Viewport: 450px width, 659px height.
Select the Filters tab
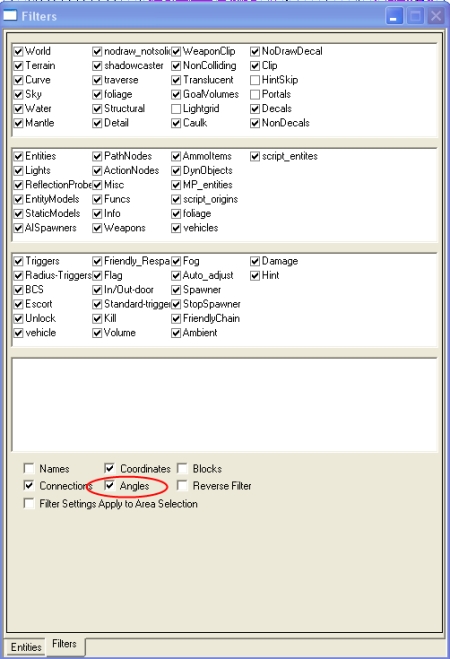[x=64, y=644]
